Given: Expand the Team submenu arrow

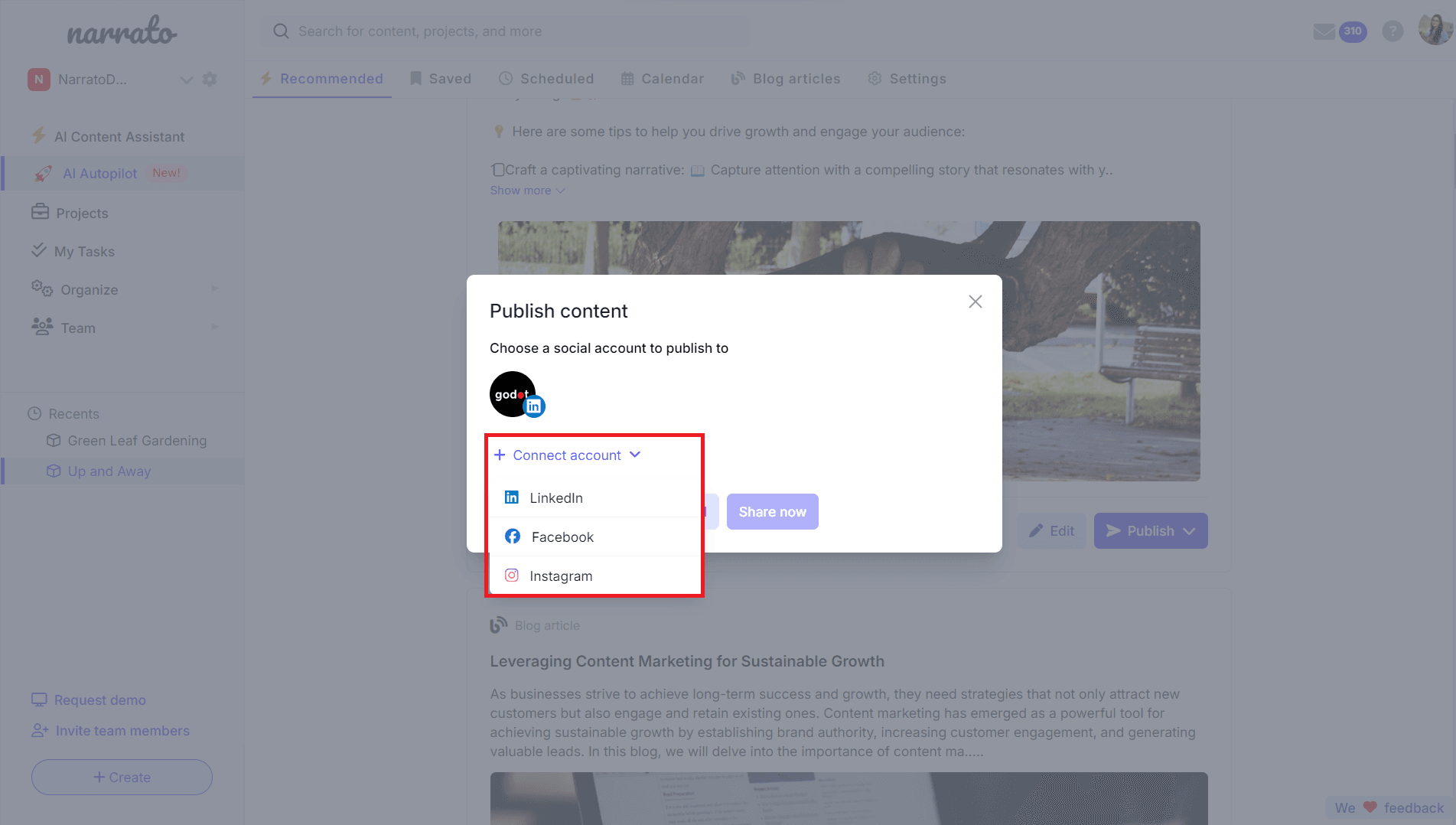Looking at the screenshot, I should pos(215,328).
